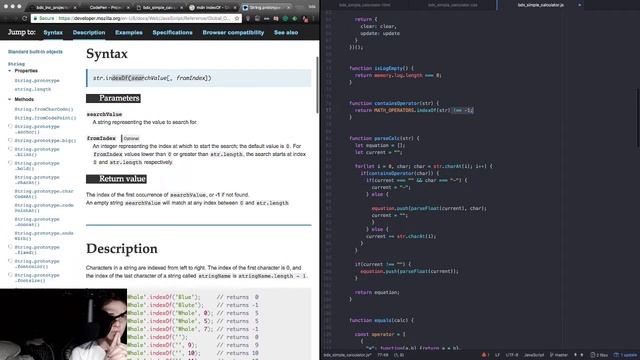This screenshot has height=360, width=640.
Task: Jump to the Syntax section
Action: point(53,32)
